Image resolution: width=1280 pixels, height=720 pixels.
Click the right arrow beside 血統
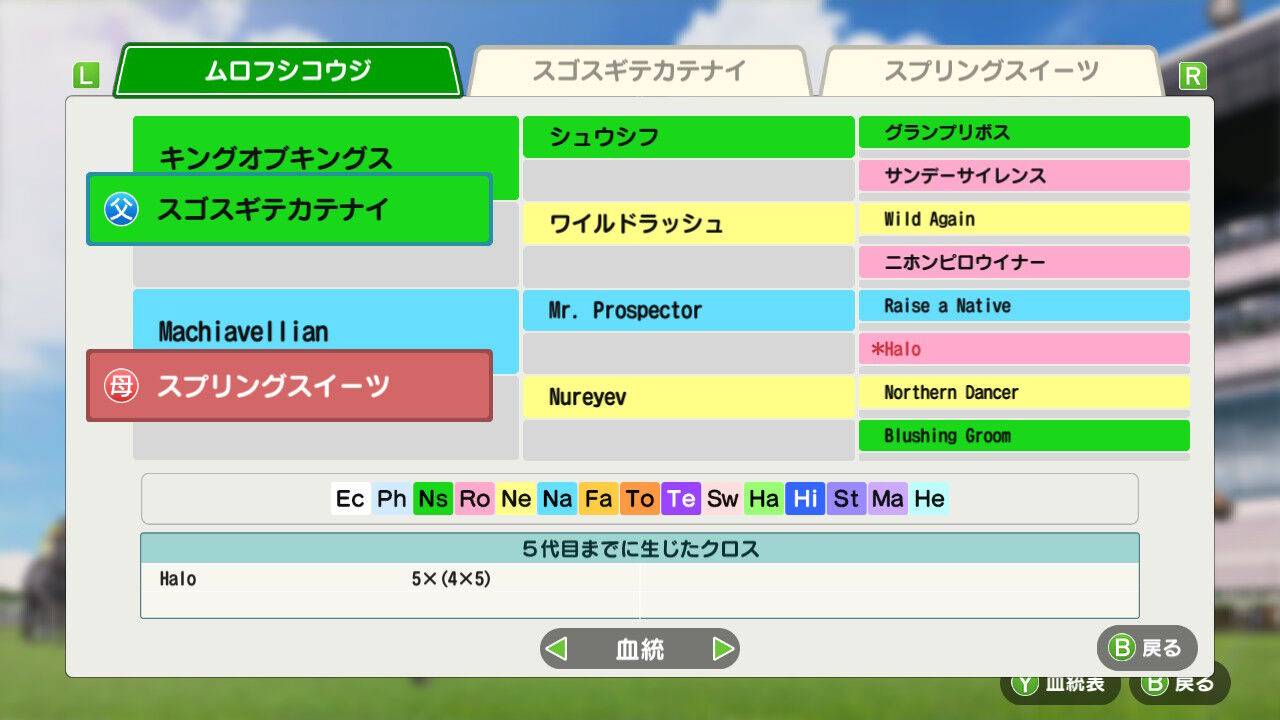pyautogui.click(x=723, y=649)
